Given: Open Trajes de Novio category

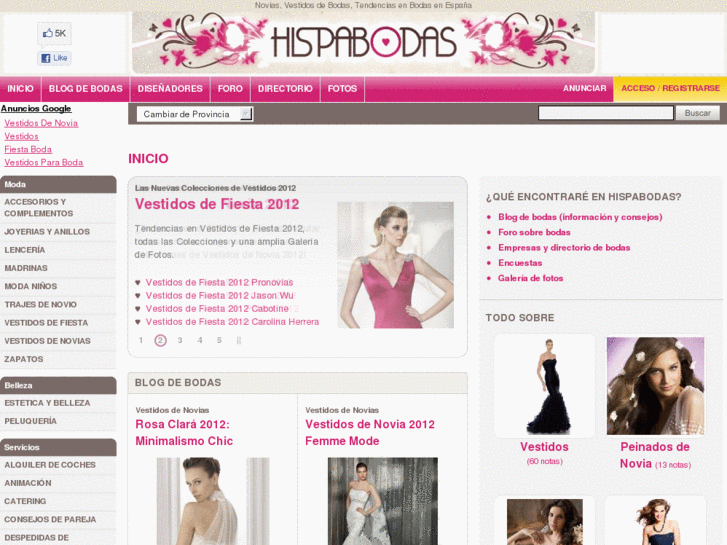Looking at the screenshot, I should pos(58,305).
